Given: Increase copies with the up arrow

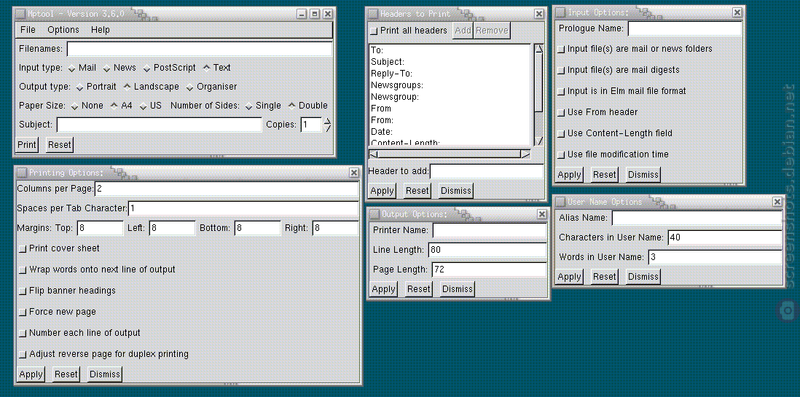Looking at the screenshot, I should coord(328,121).
